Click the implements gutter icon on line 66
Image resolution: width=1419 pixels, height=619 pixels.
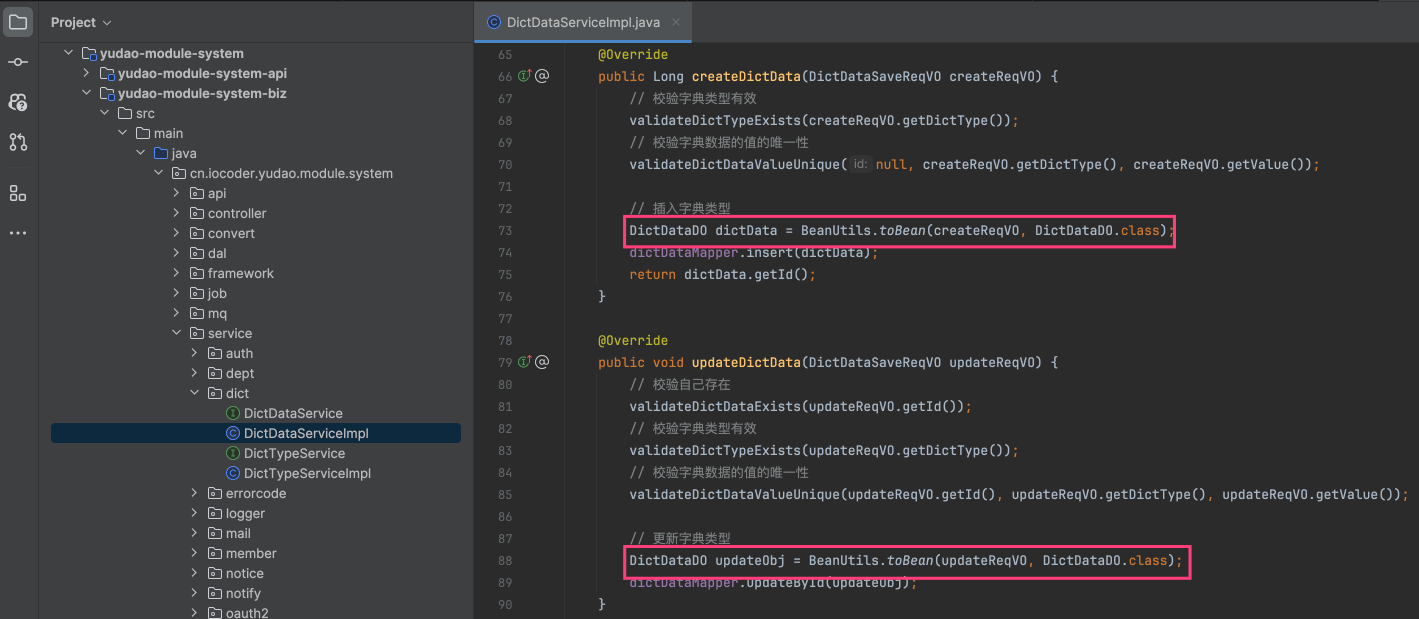[x=523, y=76]
